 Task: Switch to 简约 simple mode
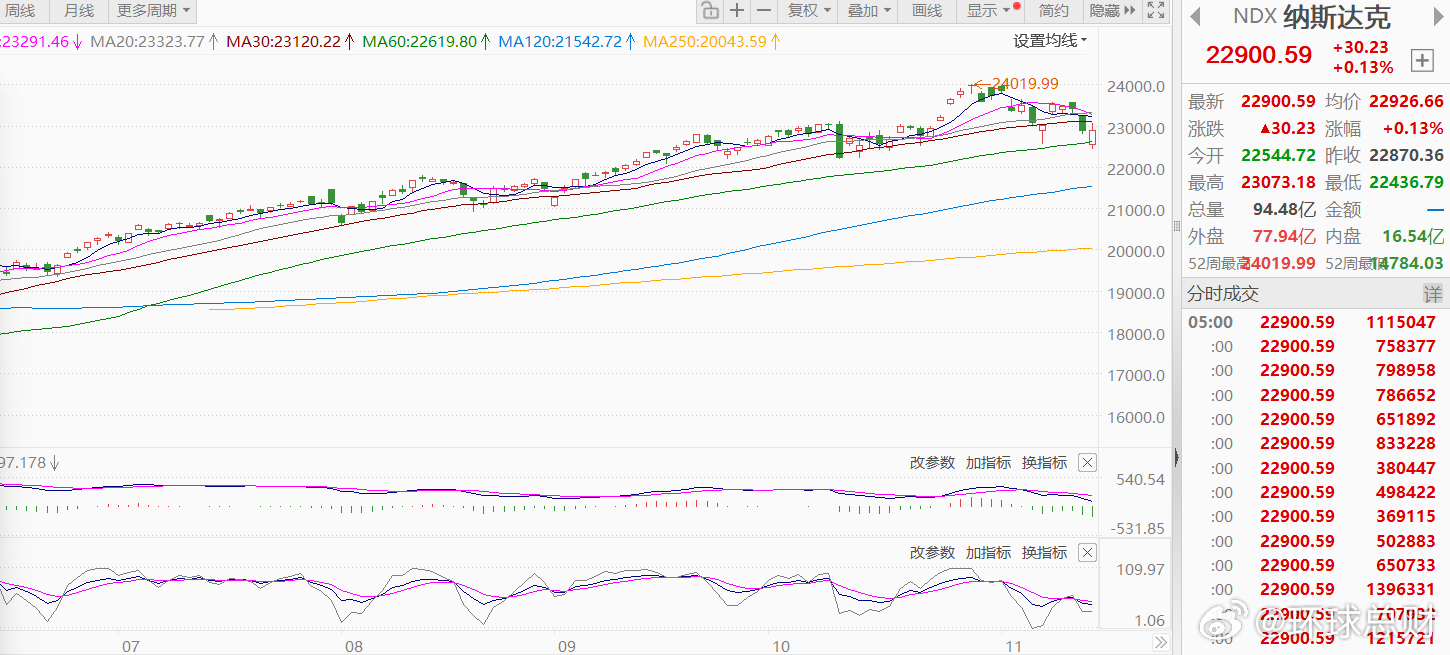[1054, 11]
